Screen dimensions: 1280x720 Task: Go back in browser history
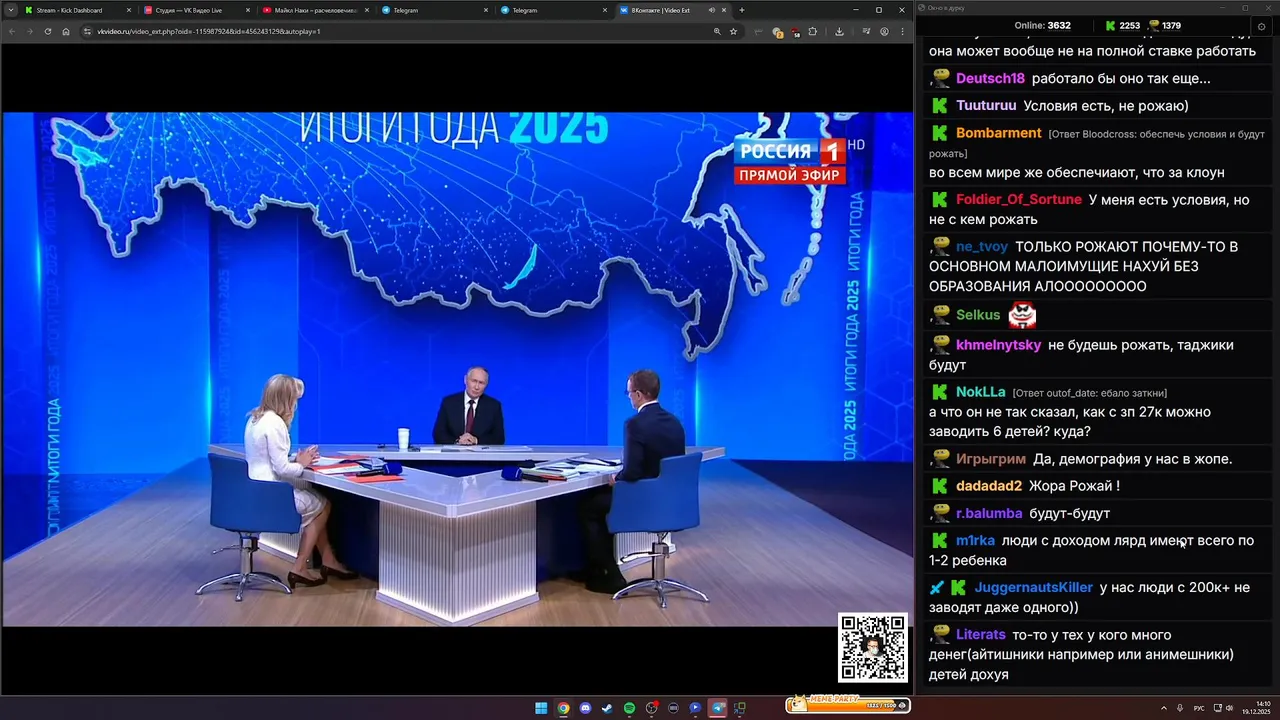pyautogui.click(x=12, y=31)
